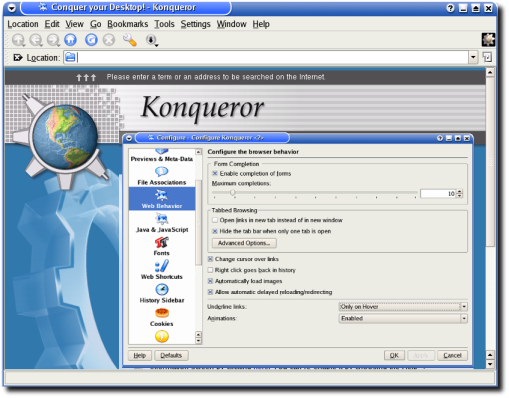Image resolution: width=509 pixels, height=398 pixels.
Task: Open Konqueror window menu button in titlebar
Action: (x=12, y=8)
